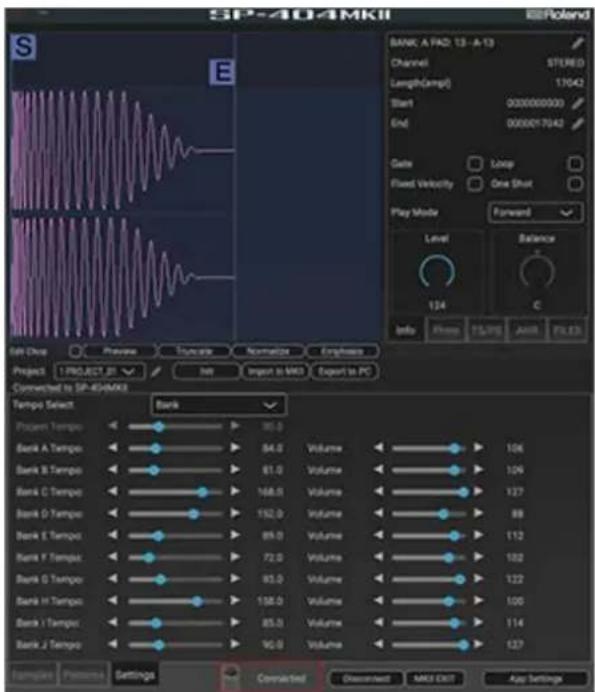The width and height of the screenshot is (595, 692).
Task: Open the Tempo Select Bank dropdown
Action: tap(218, 405)
